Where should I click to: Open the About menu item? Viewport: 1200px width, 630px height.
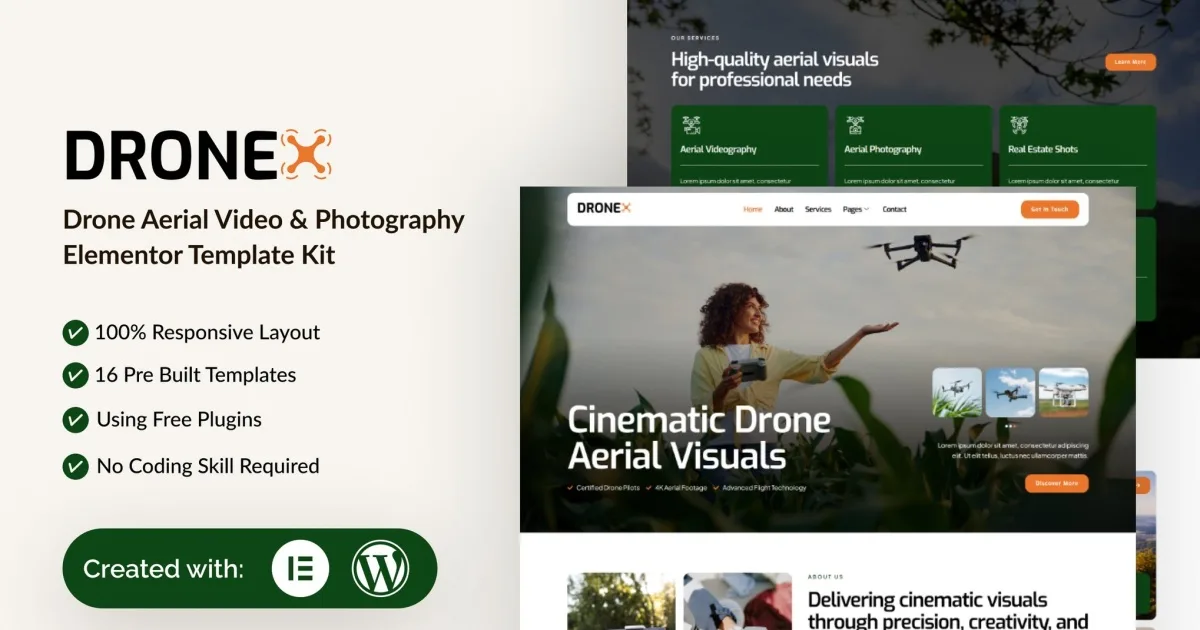coord(784,209)
